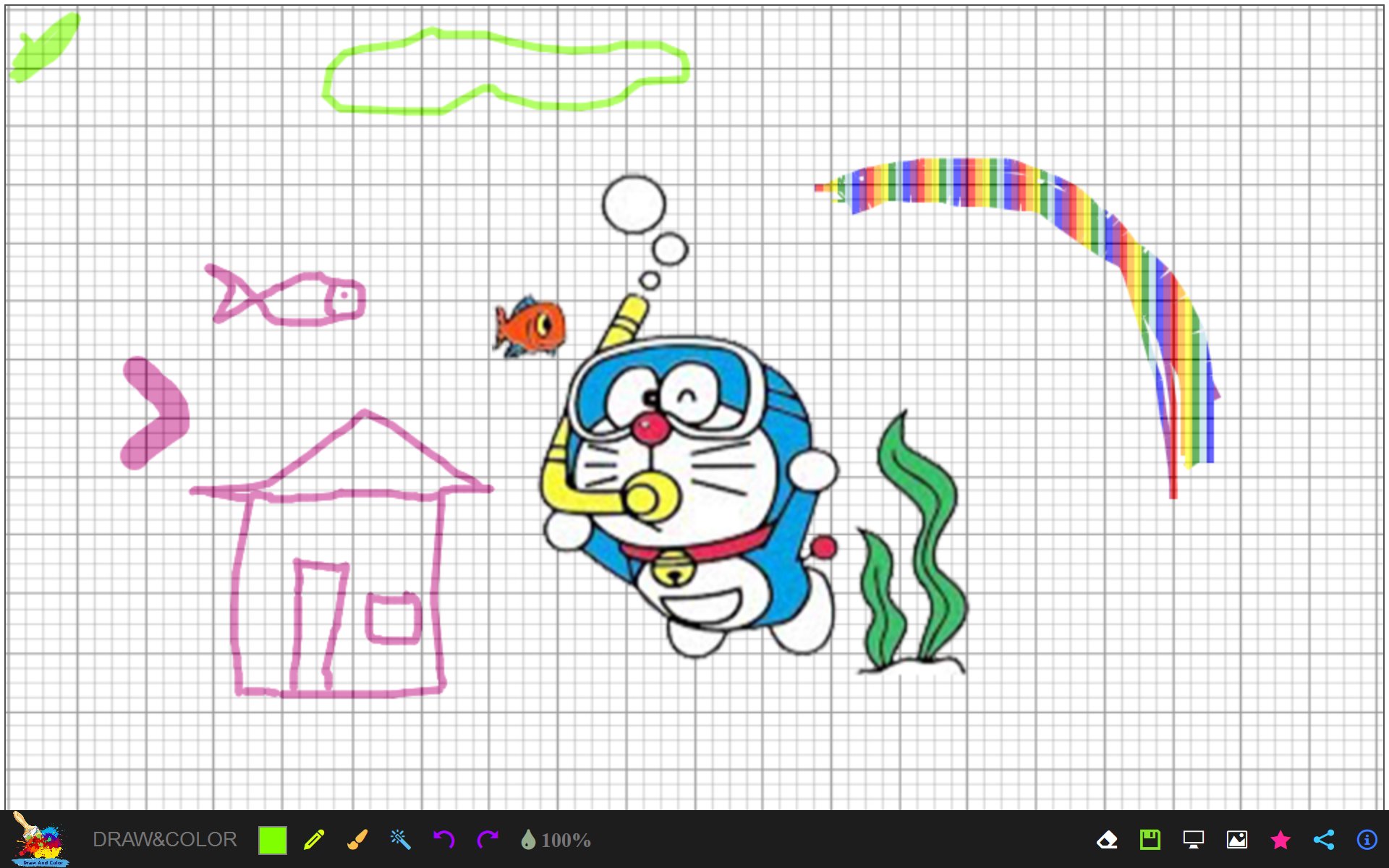The image size is (1389, 868).
Task: Undo the last drawing stroke
Action: click(x=444, y=840)
